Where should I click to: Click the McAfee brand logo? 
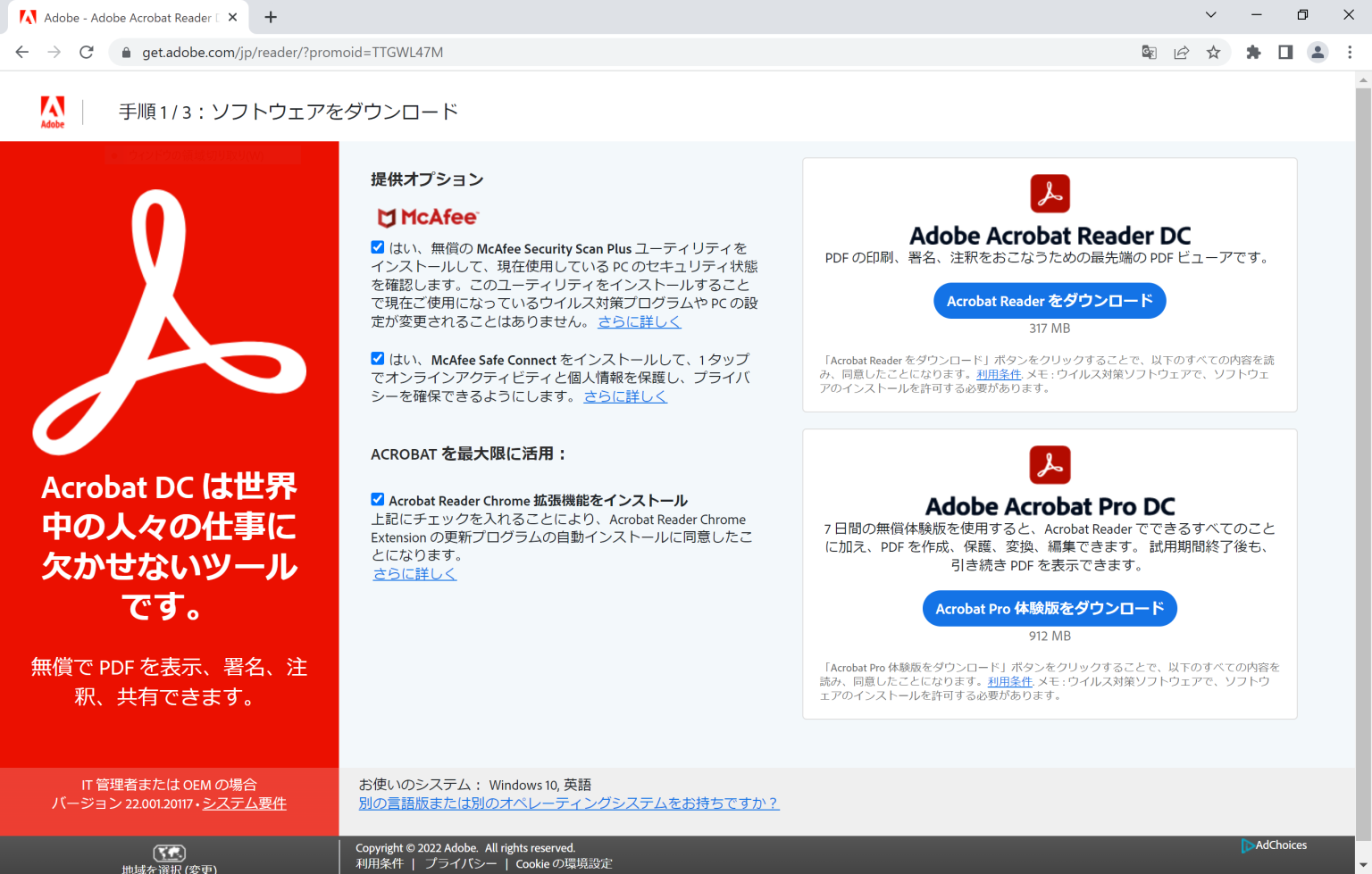[425, 217]
